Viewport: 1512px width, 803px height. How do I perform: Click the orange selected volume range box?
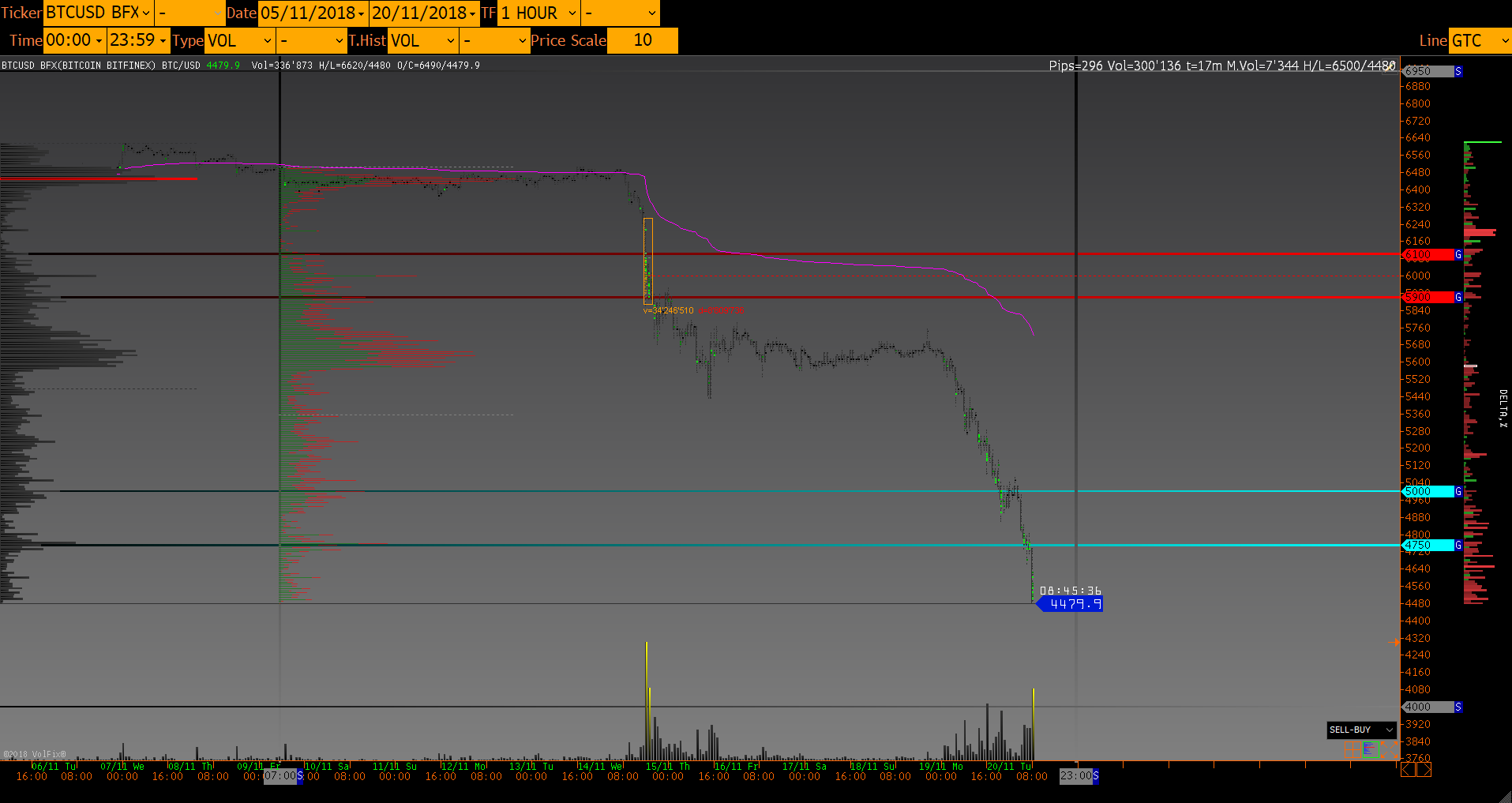click(648, 261)
